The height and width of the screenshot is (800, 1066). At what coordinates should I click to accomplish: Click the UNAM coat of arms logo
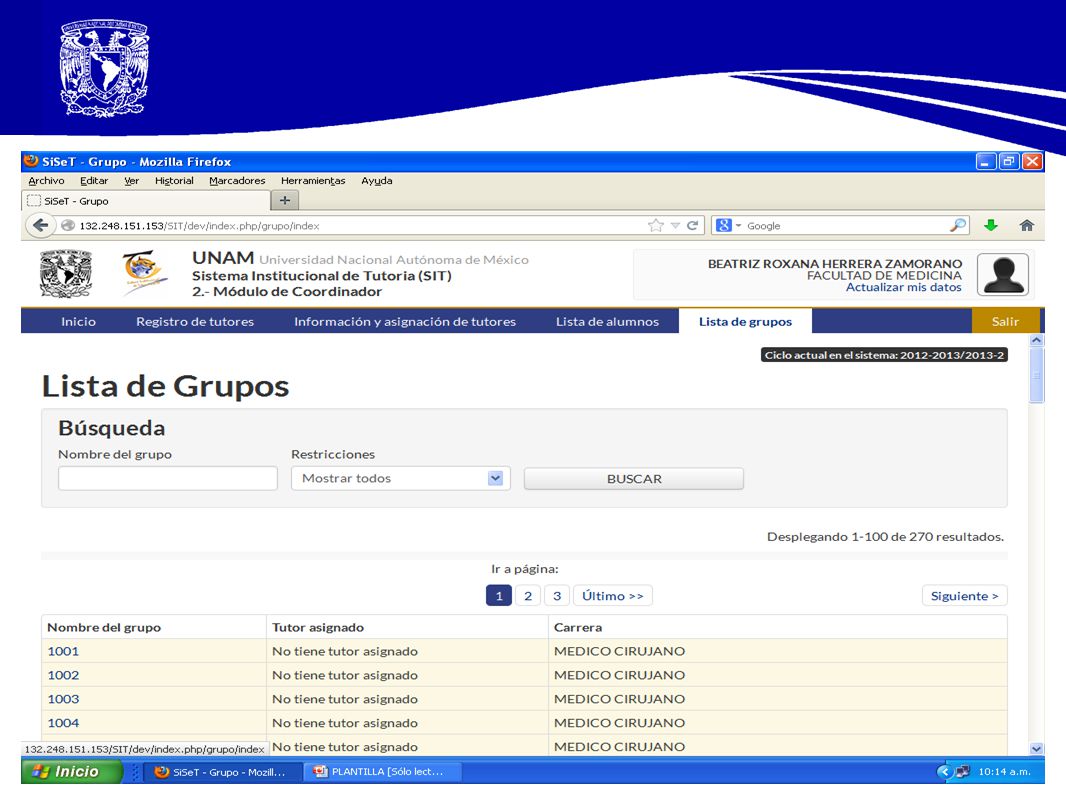tap(66, 274)
